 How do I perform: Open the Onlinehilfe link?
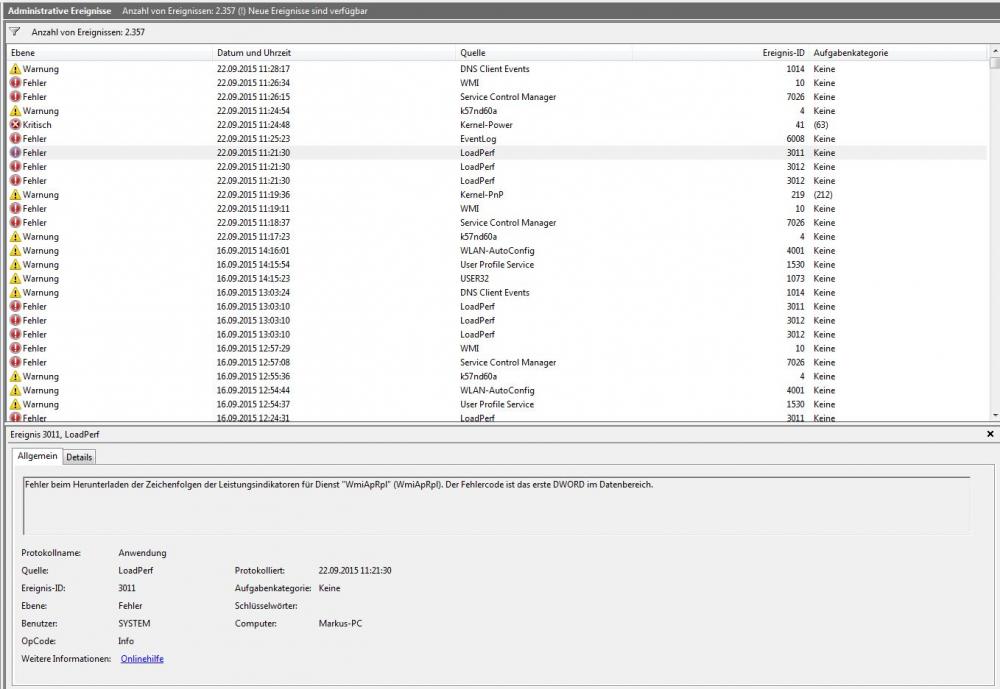pos(142,659)
